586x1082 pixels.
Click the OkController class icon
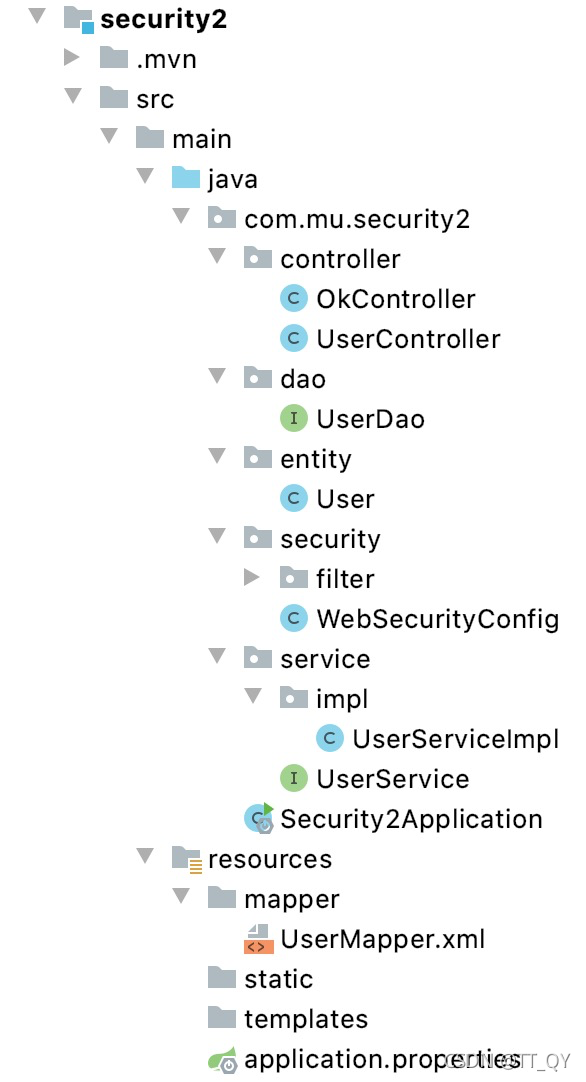point(293,299)
